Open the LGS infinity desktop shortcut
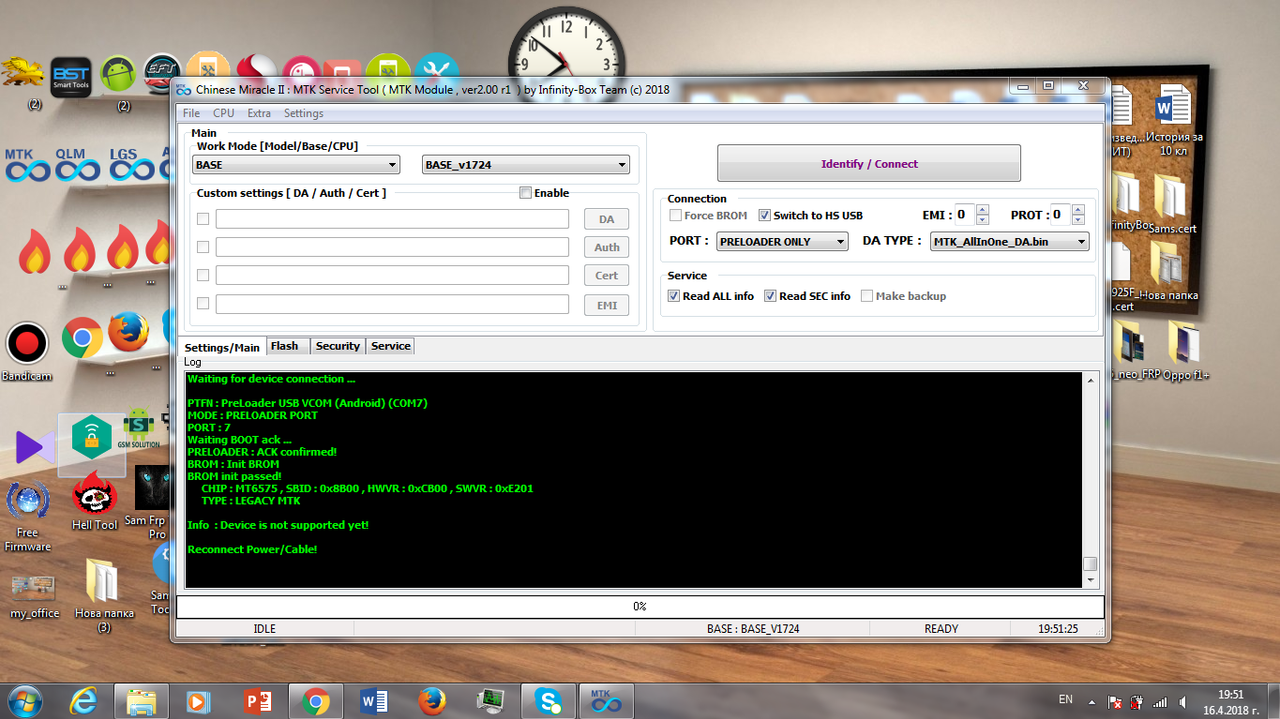 pyautogui.click(x=130, y=166)
